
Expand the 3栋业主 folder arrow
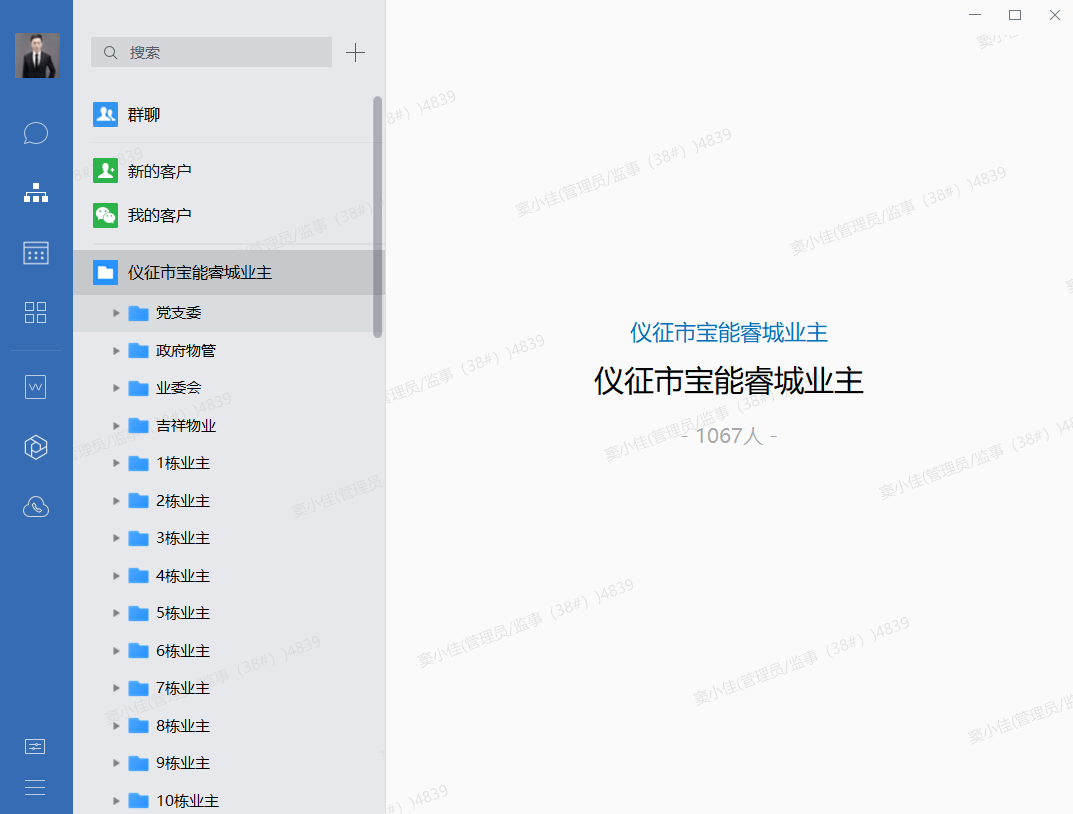(x=116, y=538)
